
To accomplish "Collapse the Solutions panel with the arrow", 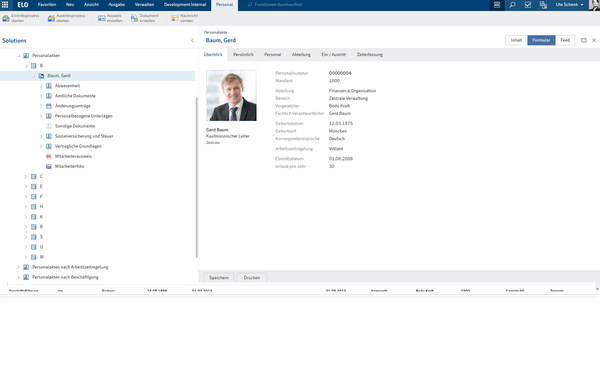I will coord(192,40).
